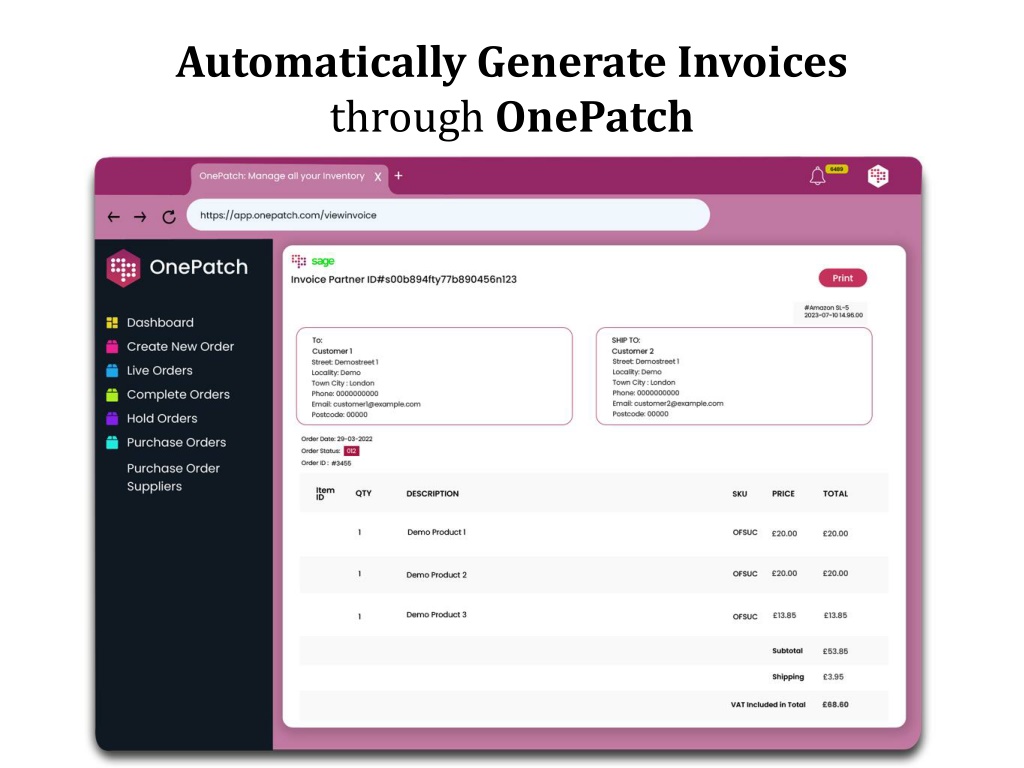
Task: Click the purple Hold Orders icon
Action: click(x=112, y=419)
